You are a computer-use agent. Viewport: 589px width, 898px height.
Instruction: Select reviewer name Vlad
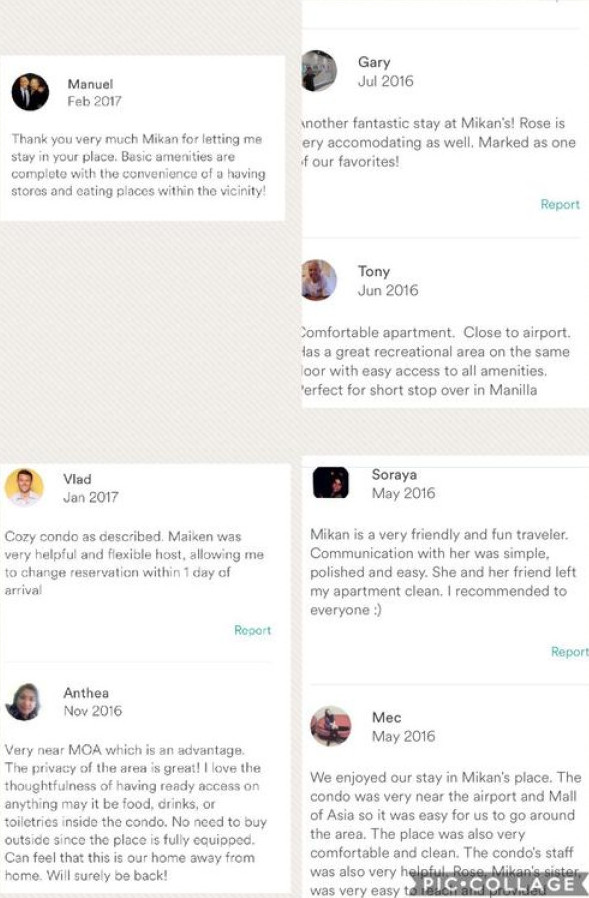(x=77, y=479)
